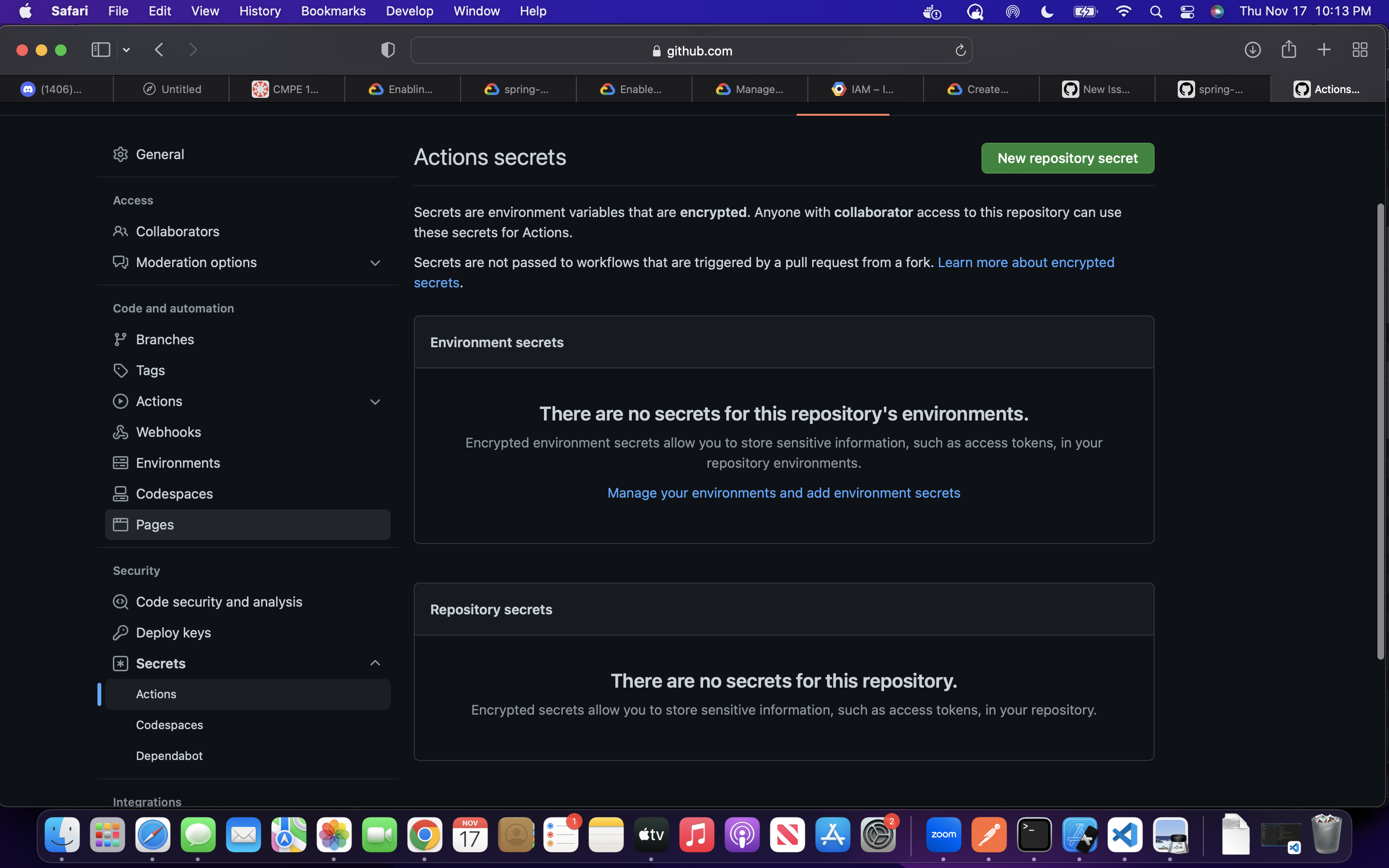Open the Bookmarks menu
The height and width of the screenshot is (868, 1389).
pos(333,12)
